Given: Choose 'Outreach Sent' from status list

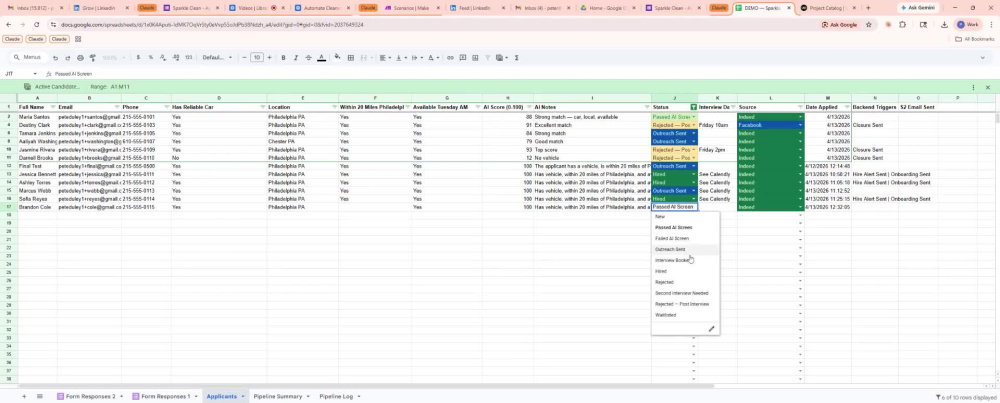Looking at the screenshot, I should (x=670, y=249).
